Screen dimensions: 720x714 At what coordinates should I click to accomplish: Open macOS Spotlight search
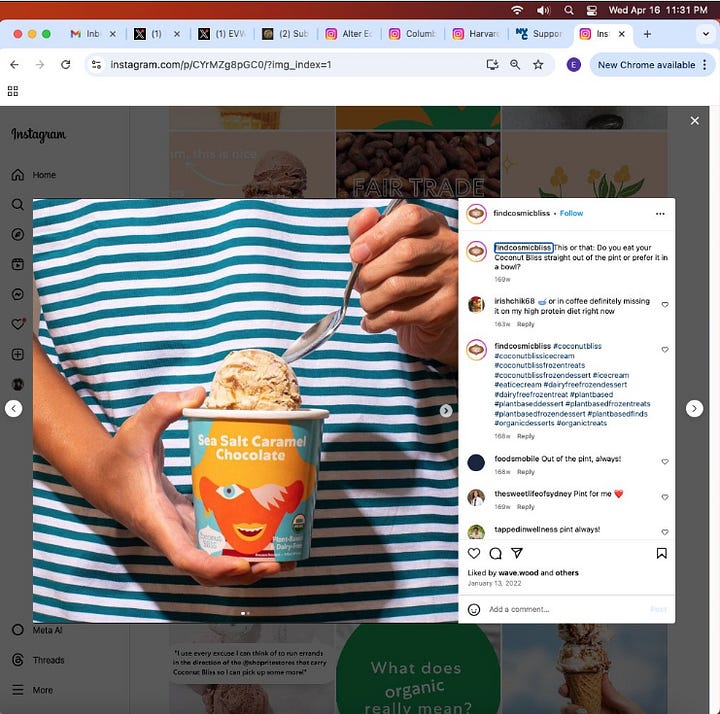click(x=568, y=10)
